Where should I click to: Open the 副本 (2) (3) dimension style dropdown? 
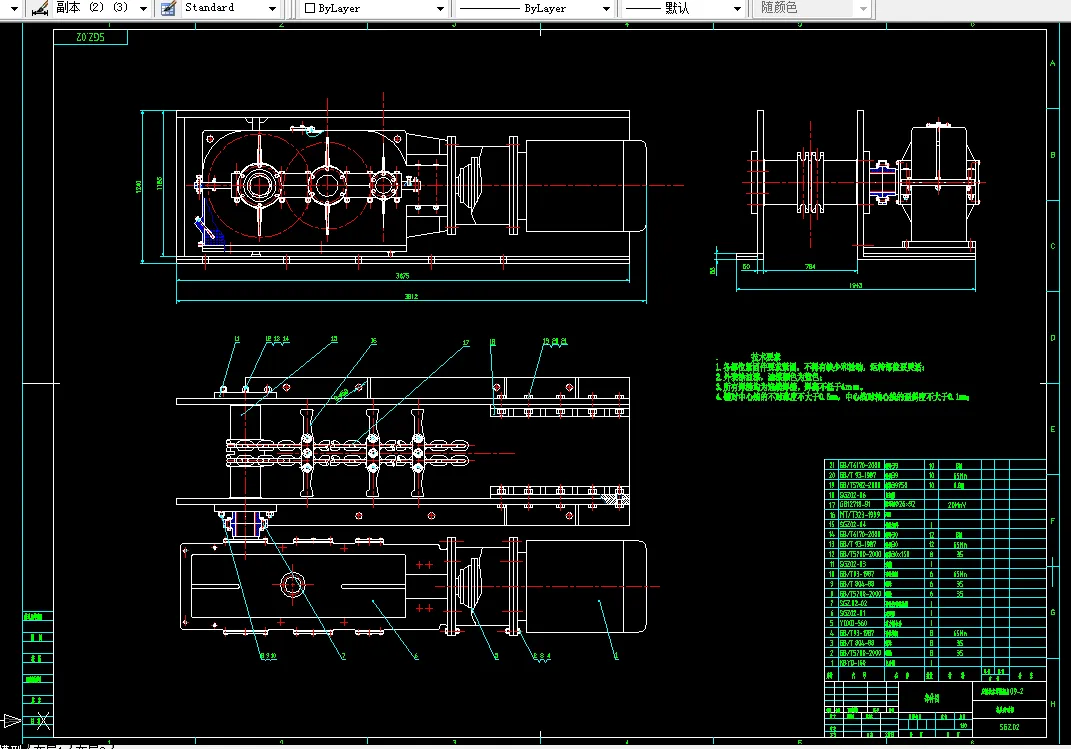143,9
